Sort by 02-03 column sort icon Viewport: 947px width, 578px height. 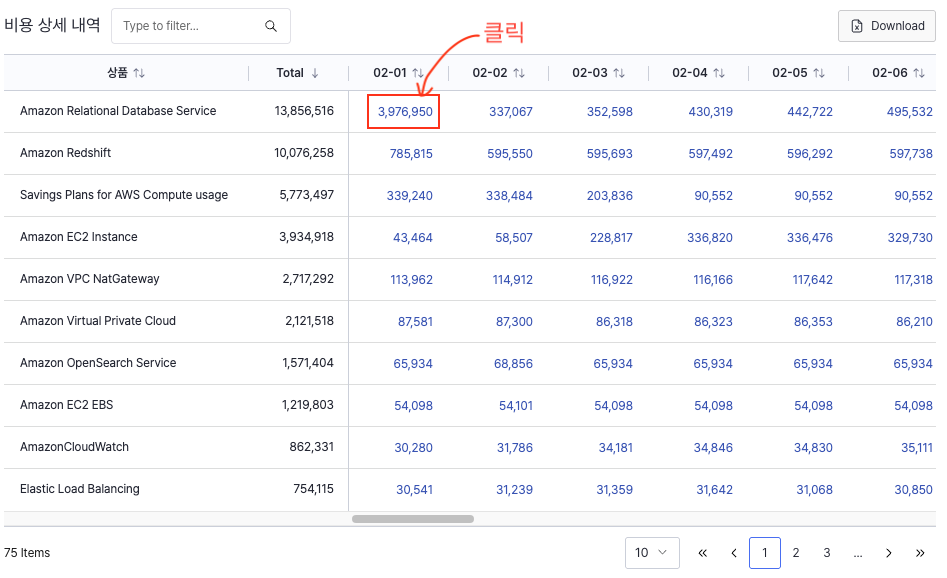tap(619, 73)
